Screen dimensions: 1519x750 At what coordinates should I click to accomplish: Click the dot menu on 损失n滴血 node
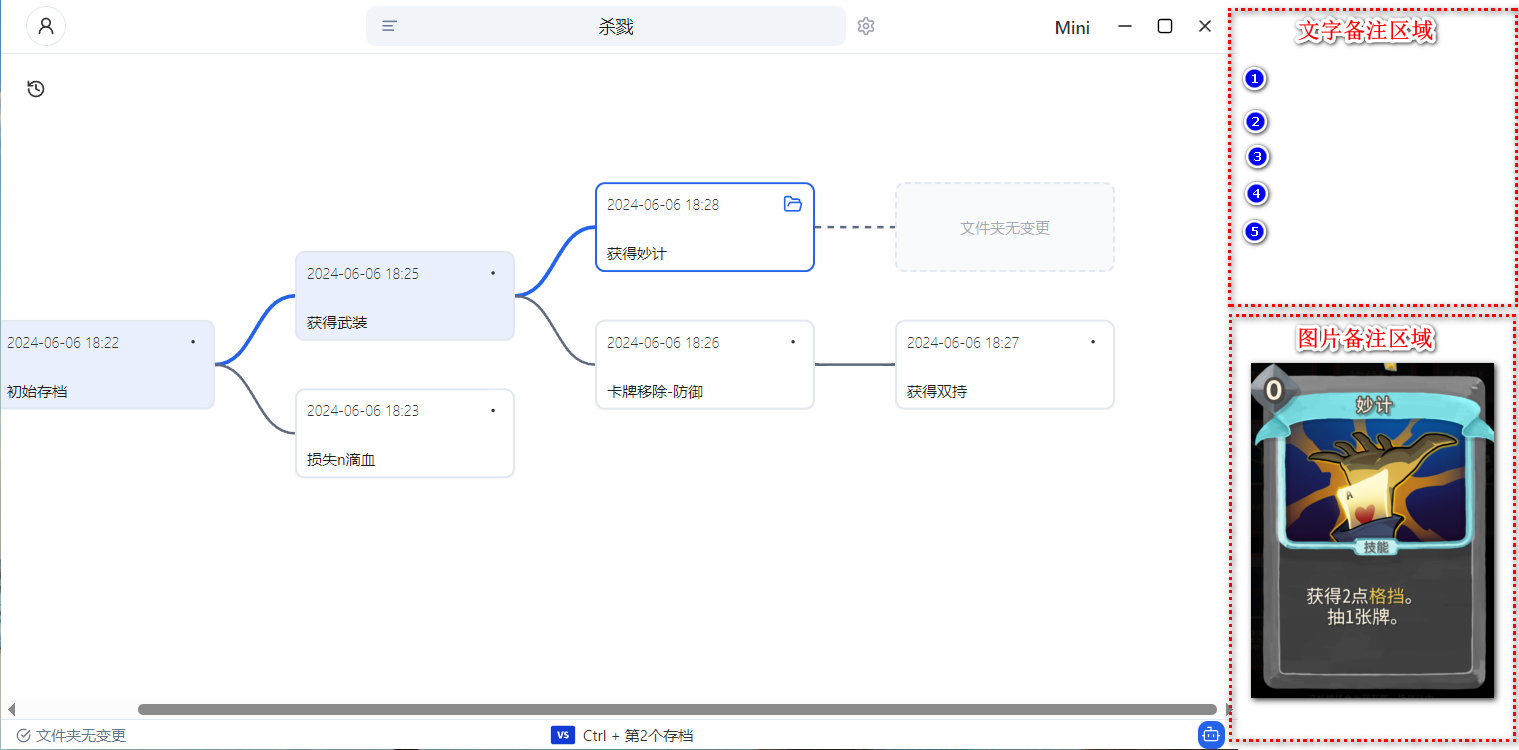pos(493,410)
